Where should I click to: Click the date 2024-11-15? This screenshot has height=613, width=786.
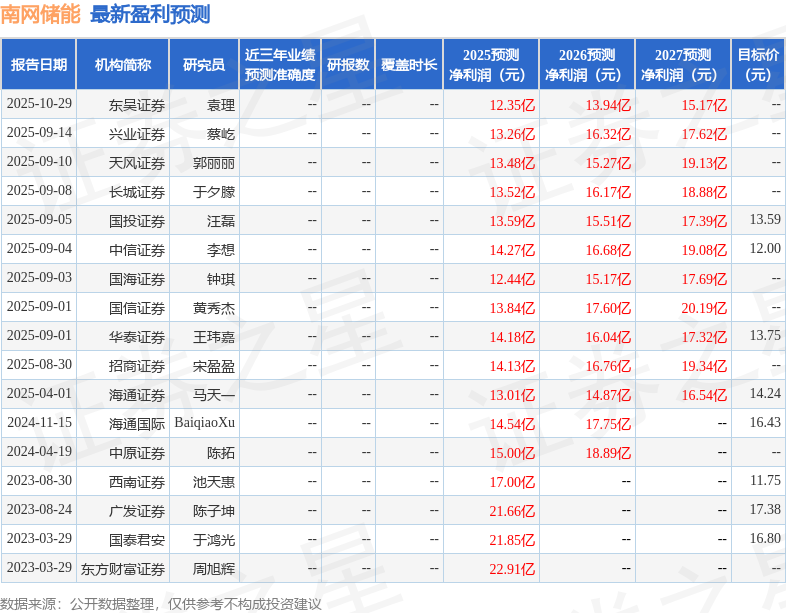pos(39,423)
